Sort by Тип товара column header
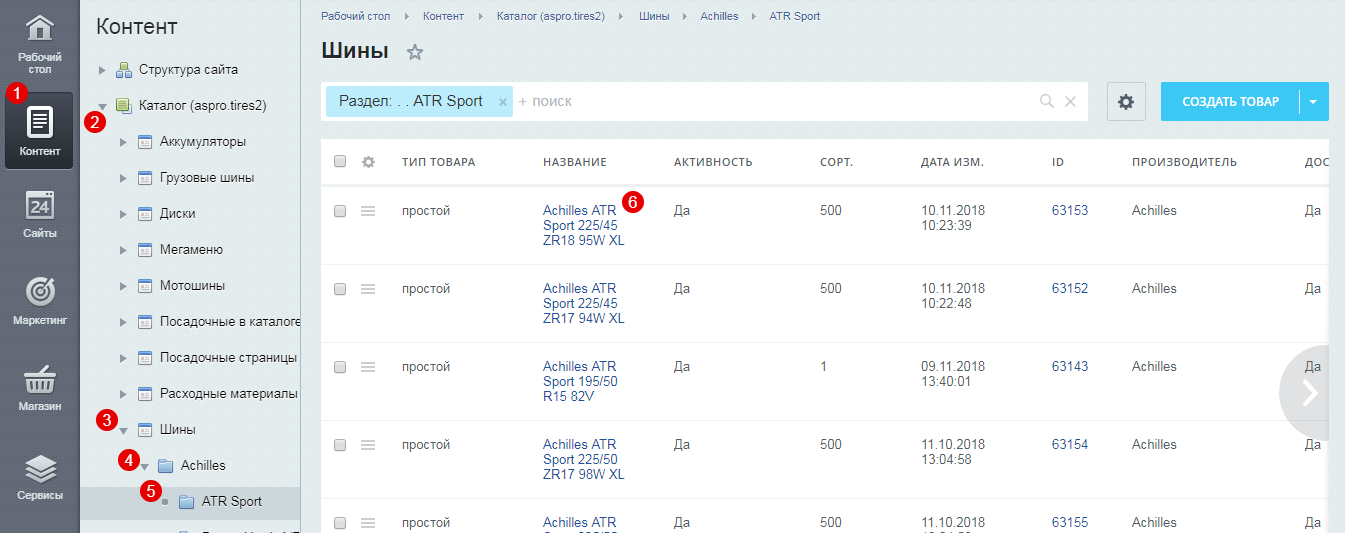This screenshot has height=533, width=1345. (x=439, y=162)
